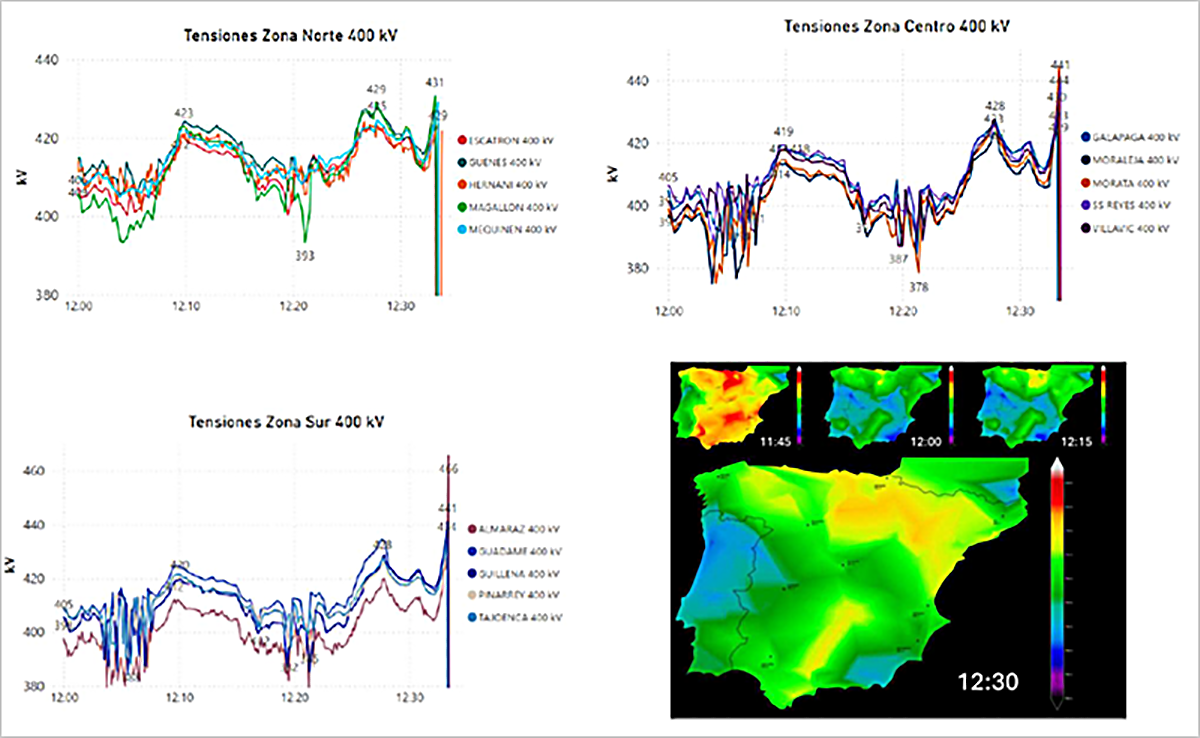Click the ESCATRON 400 kV red legend dot

[462, 141]
